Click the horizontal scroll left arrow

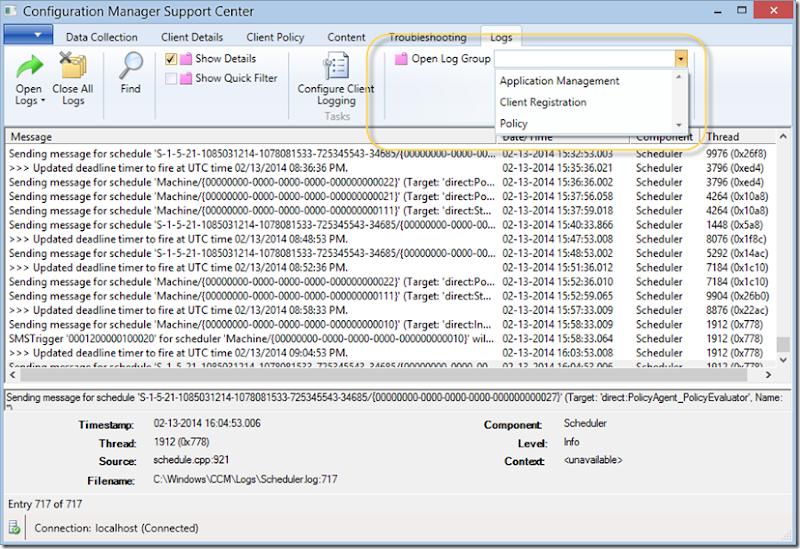point(12,375)
